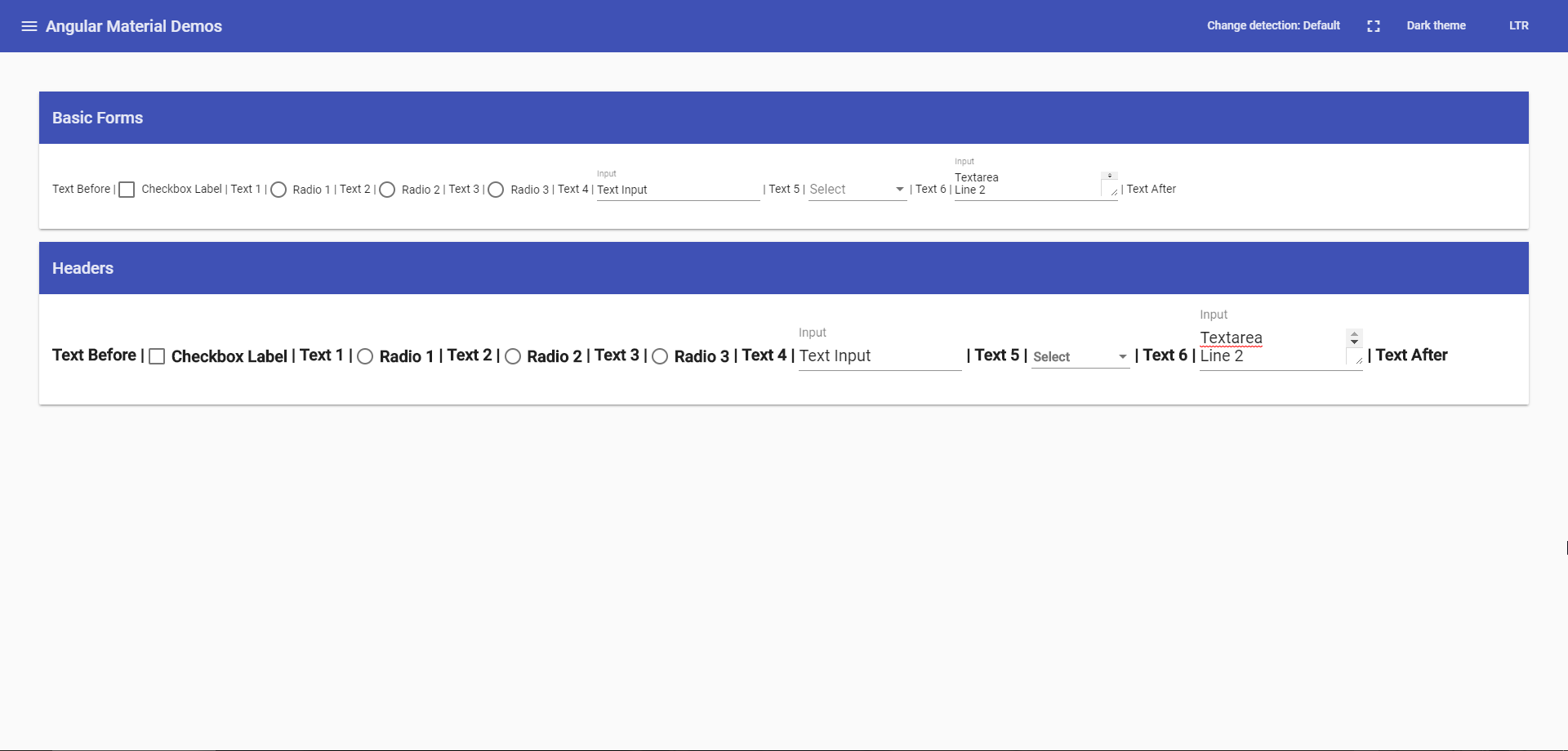Click the Basic Forms textarea resize handle
Viewport: 1568px width, 751px height.
pos(1113,192)
